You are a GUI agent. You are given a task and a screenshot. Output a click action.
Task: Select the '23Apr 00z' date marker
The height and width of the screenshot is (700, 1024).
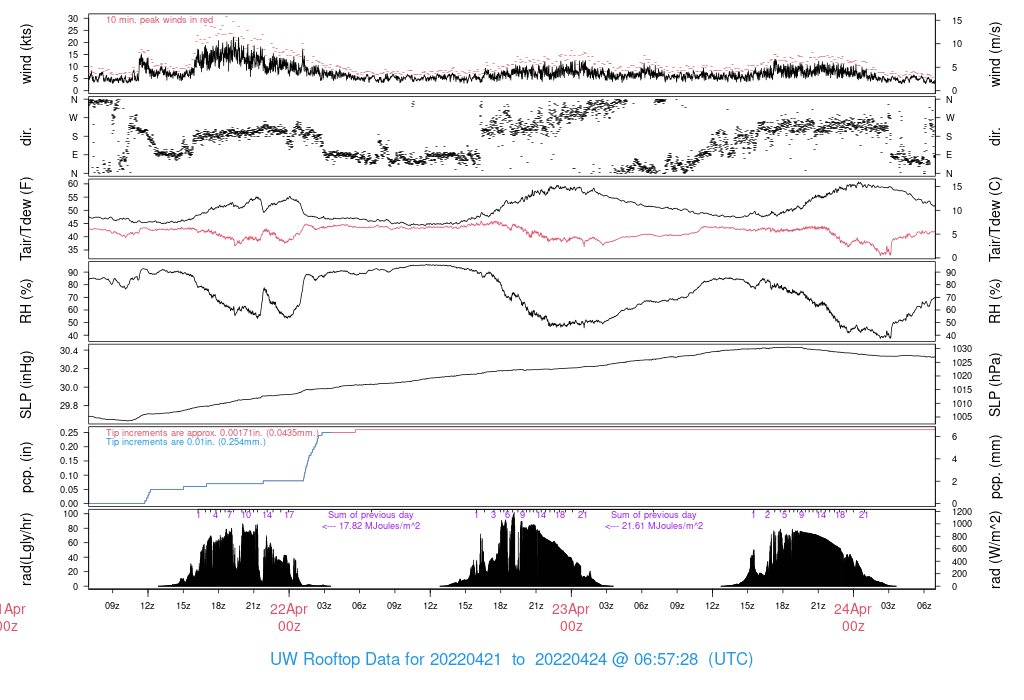tap(571, 617)
